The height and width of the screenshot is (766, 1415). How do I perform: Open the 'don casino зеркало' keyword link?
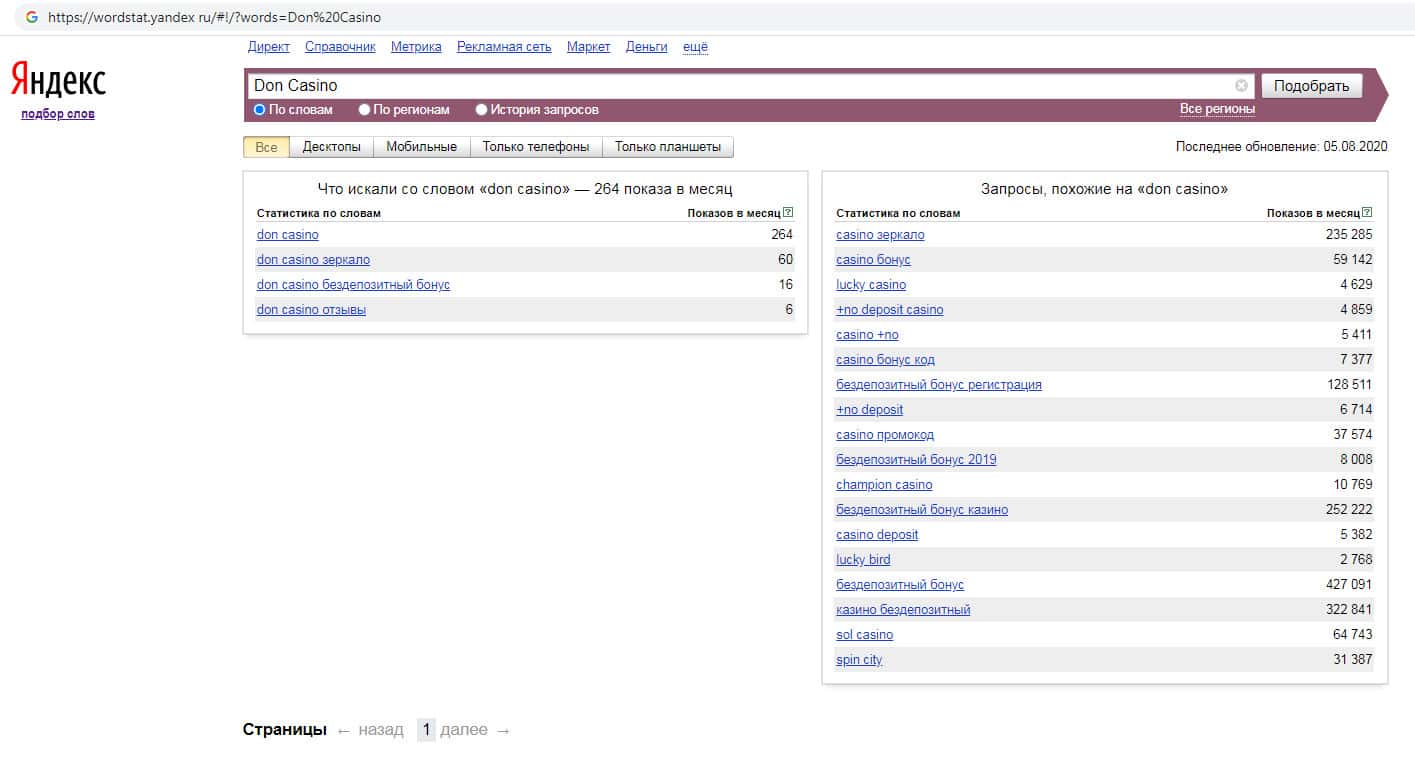pyautogui.click(x=313, y=260)
